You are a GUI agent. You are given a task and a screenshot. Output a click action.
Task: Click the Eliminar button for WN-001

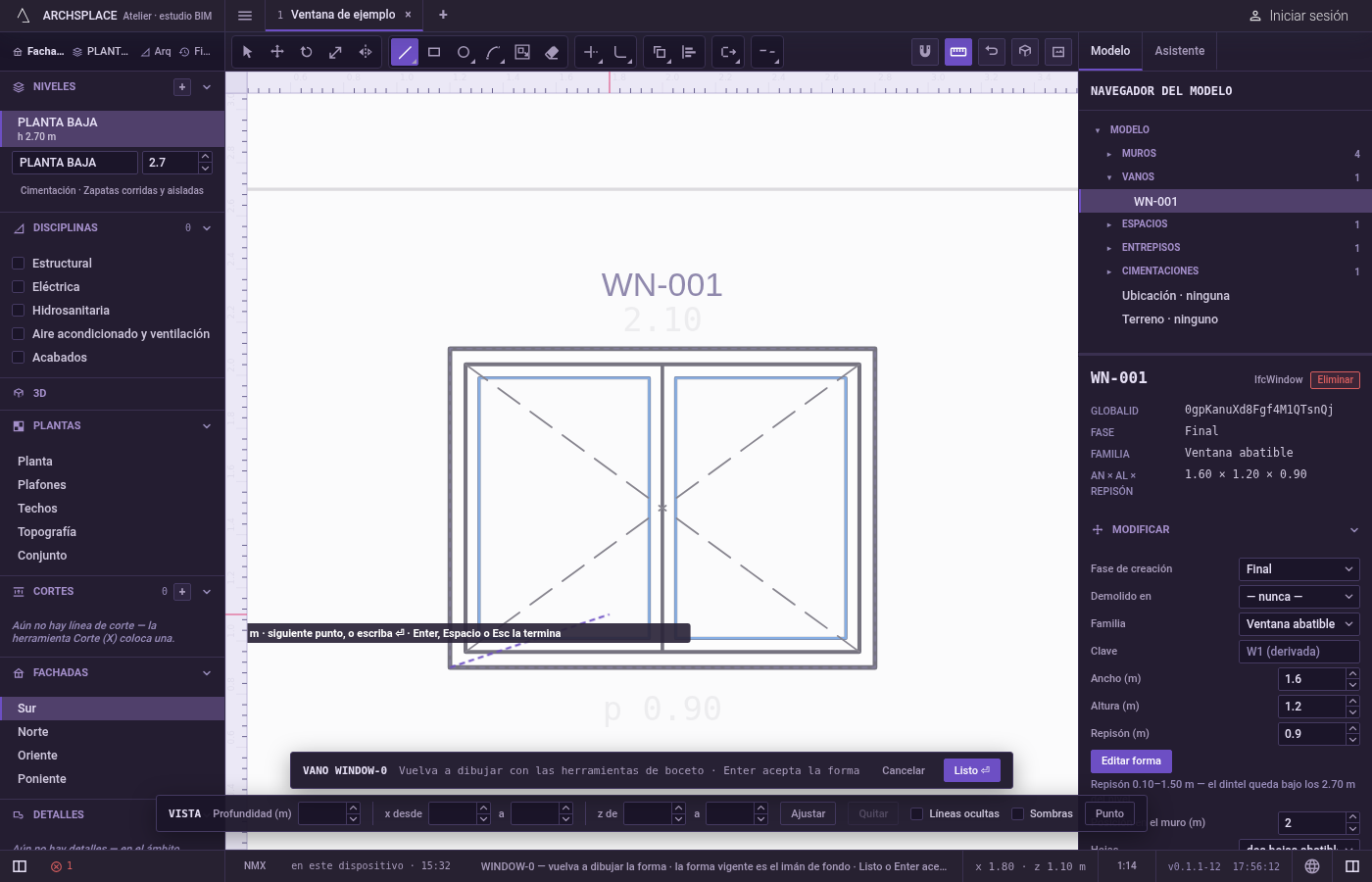click(1335, 380)
